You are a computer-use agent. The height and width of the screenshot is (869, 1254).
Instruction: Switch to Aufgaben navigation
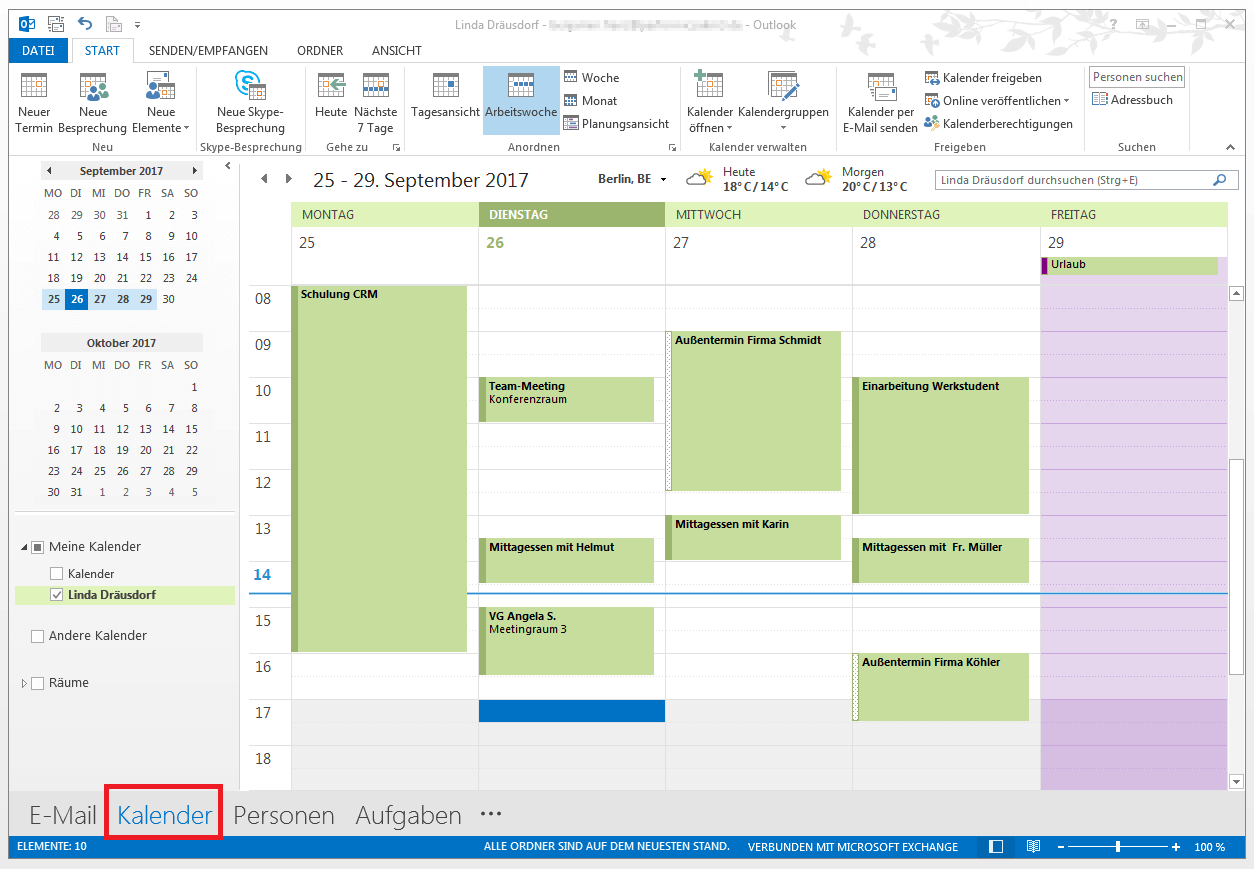409,815
